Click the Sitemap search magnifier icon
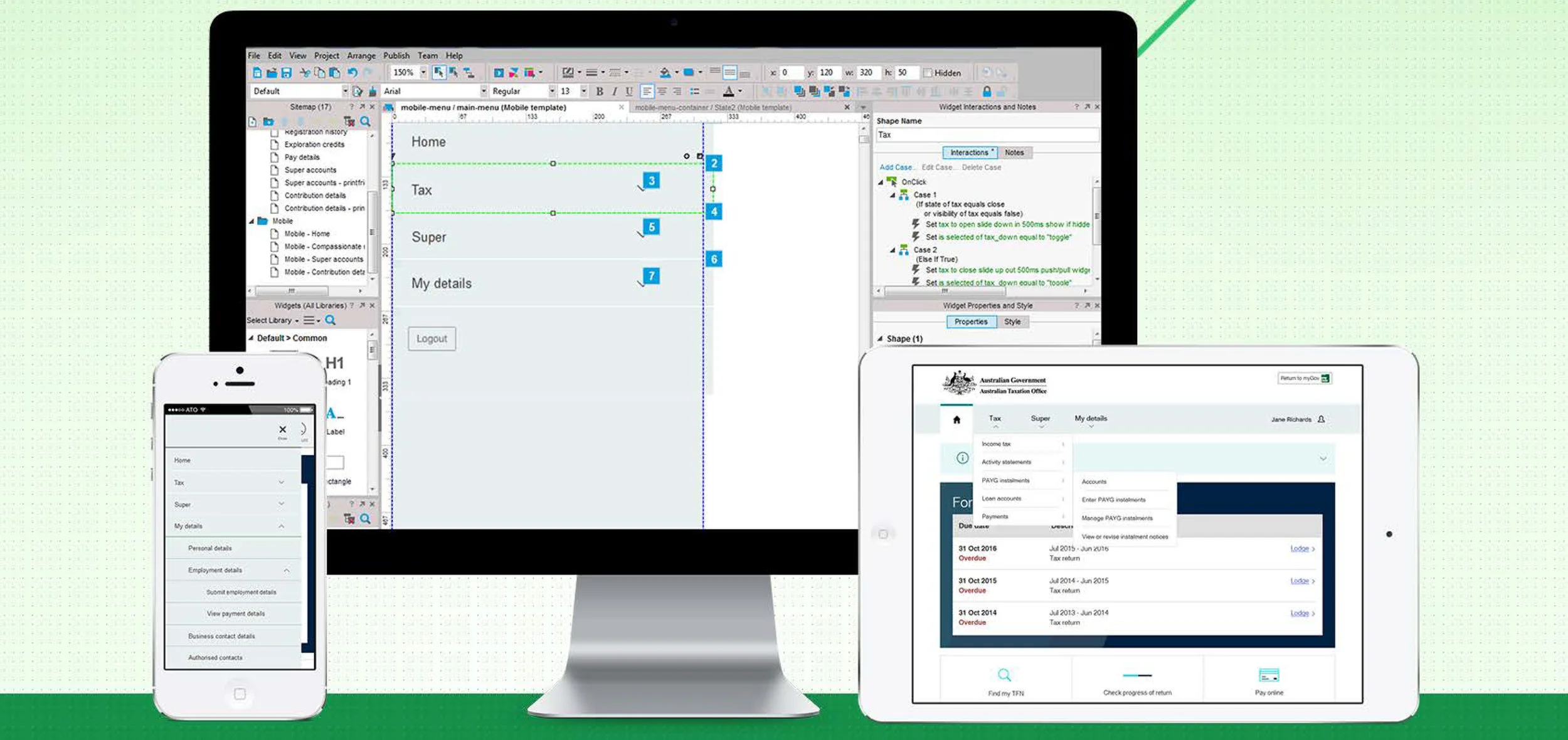1568x740 pixels. 365,122
